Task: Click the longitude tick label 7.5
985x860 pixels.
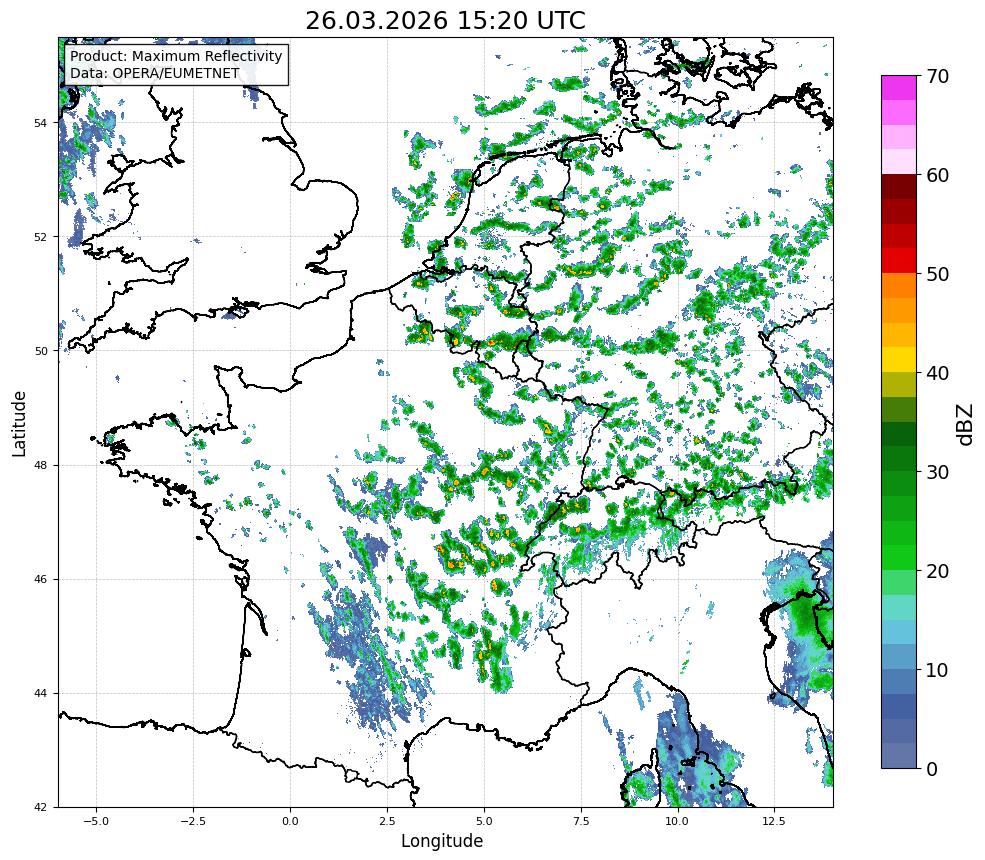Action: point(581,821)
